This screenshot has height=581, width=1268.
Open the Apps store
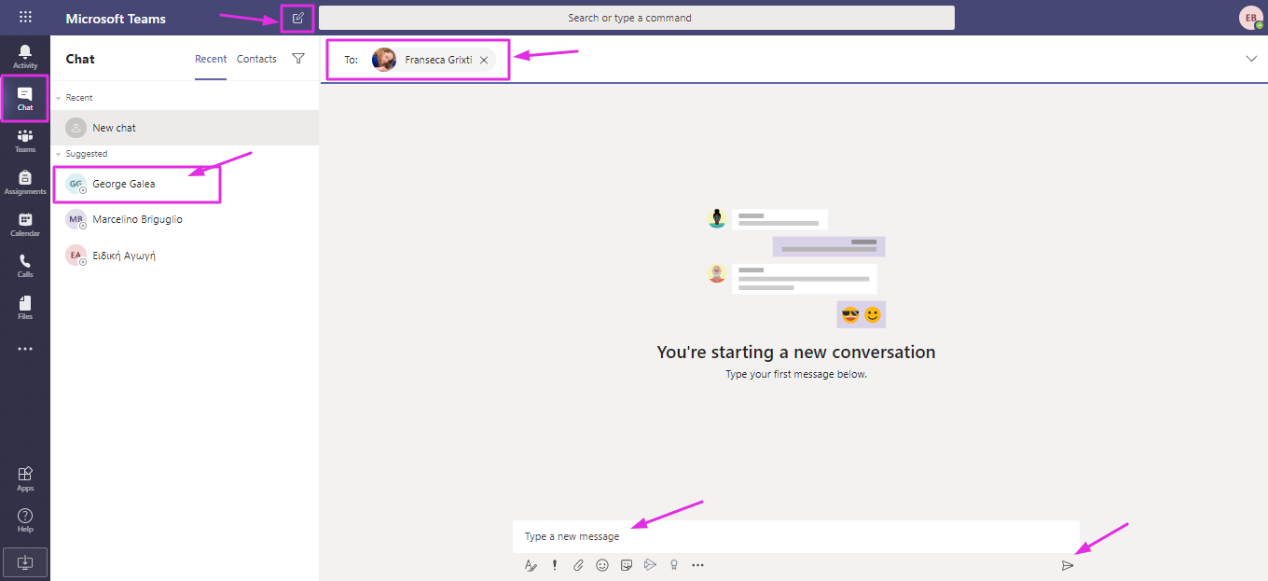(x=25, y=478)
